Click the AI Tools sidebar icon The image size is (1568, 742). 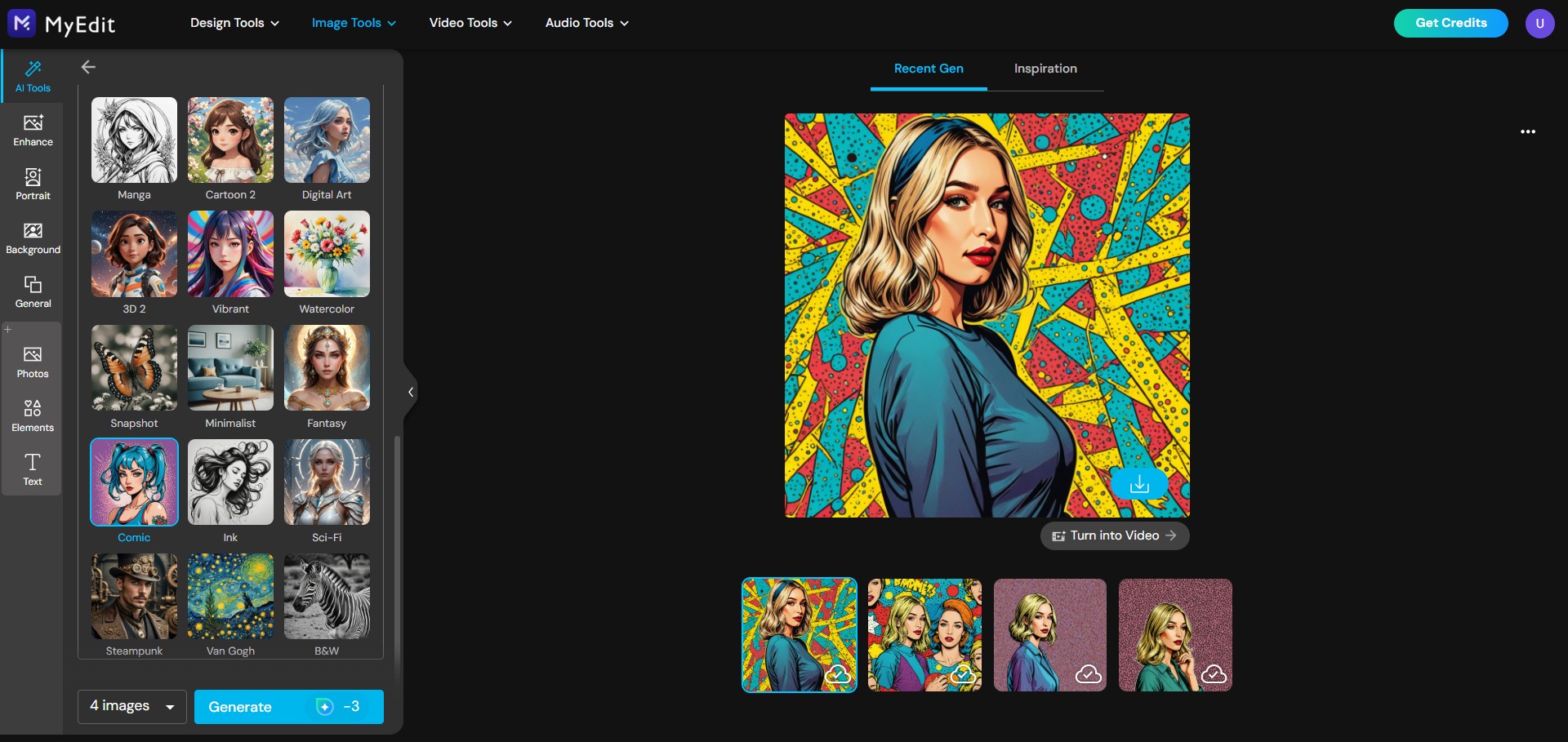coord(32,76)
